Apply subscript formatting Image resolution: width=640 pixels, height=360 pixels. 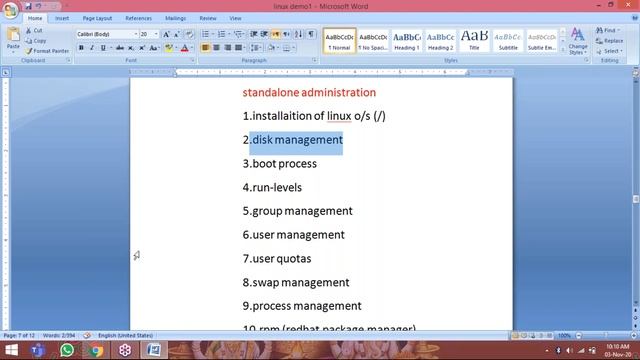(131, 48)
